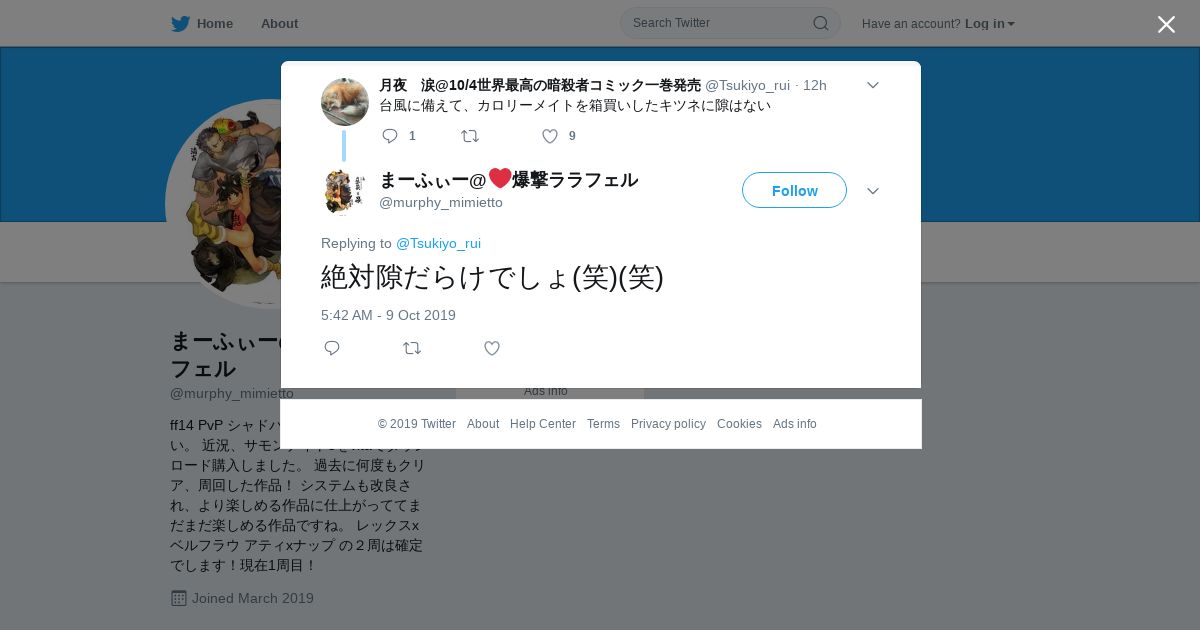Open the Privacy policy footer link

coord(668,424)
